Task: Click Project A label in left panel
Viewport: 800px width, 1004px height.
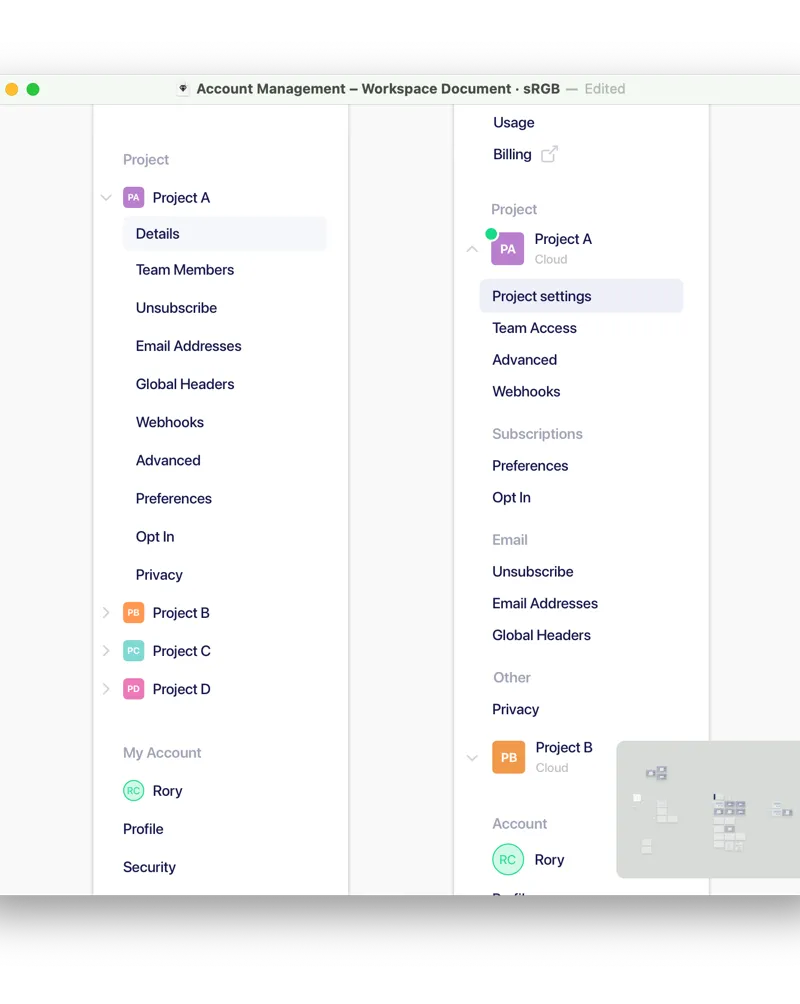Action: tap(181, 198)
